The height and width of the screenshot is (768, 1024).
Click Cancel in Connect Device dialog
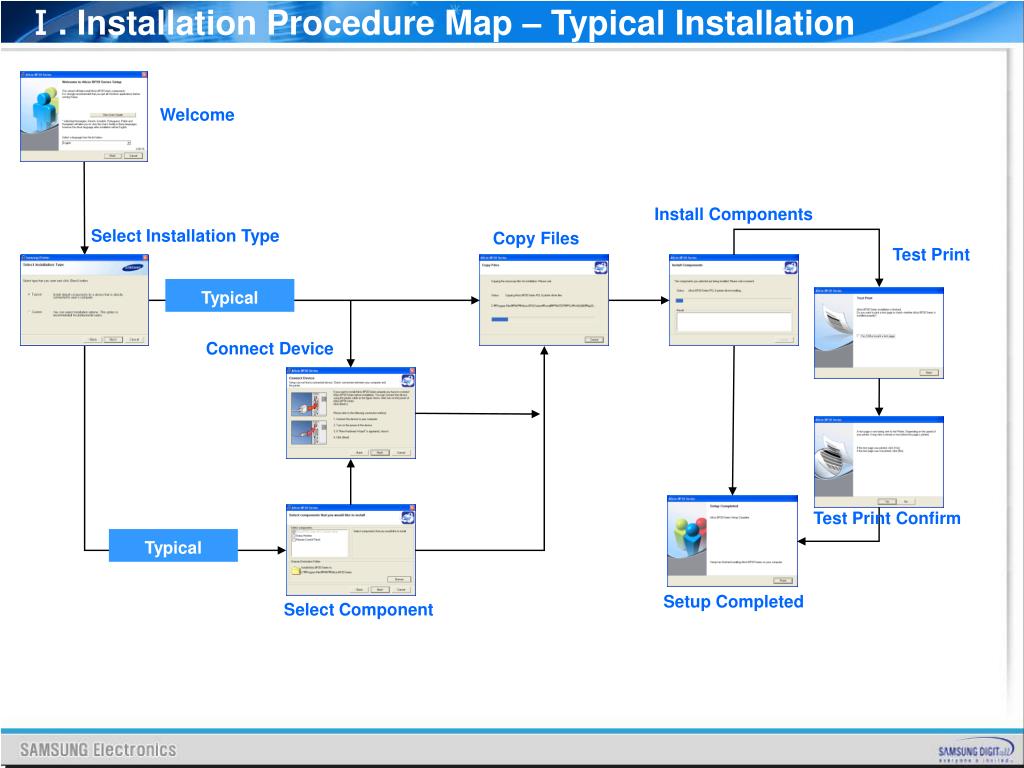[401, 453]
